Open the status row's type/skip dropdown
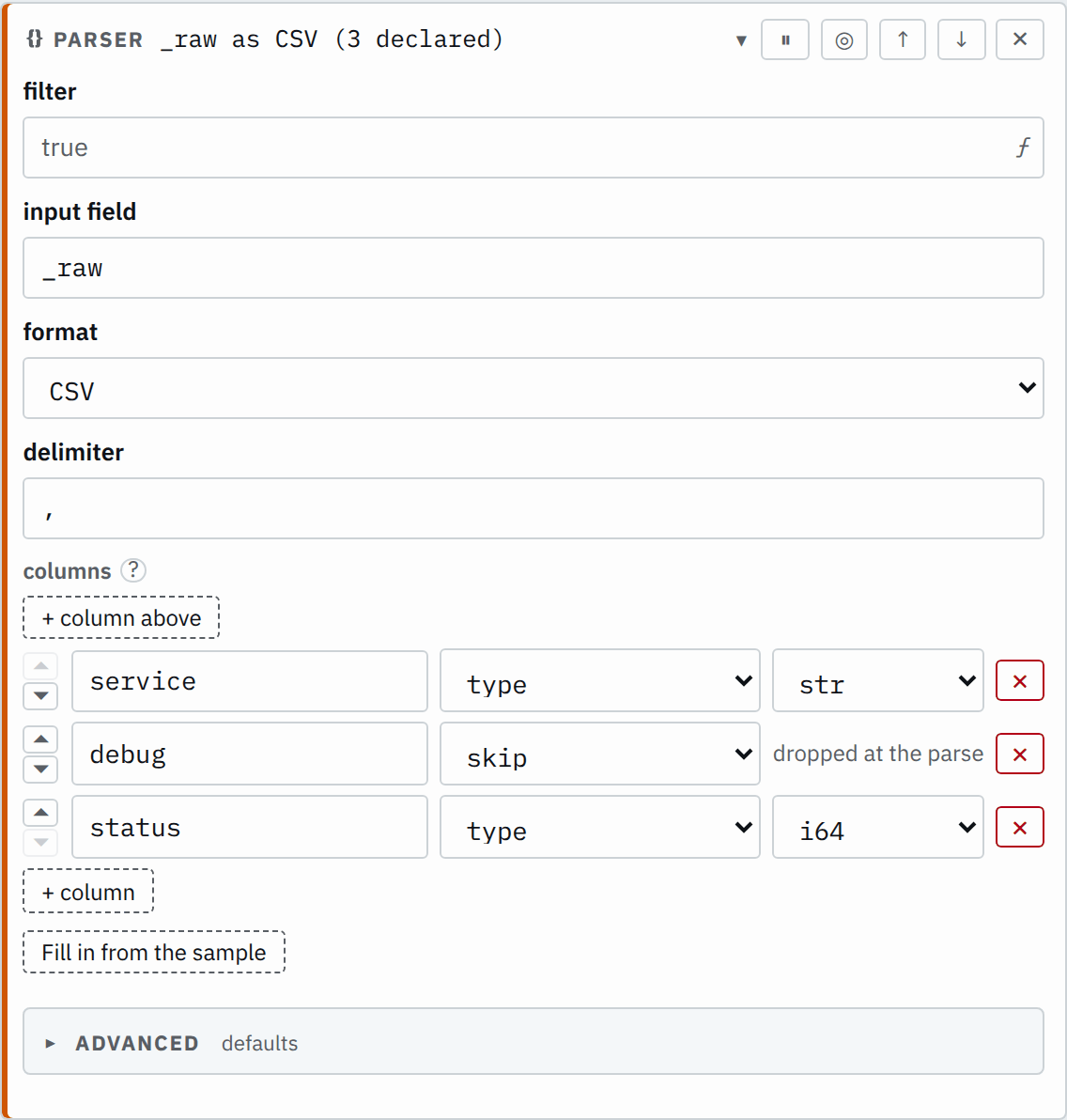 600,827
